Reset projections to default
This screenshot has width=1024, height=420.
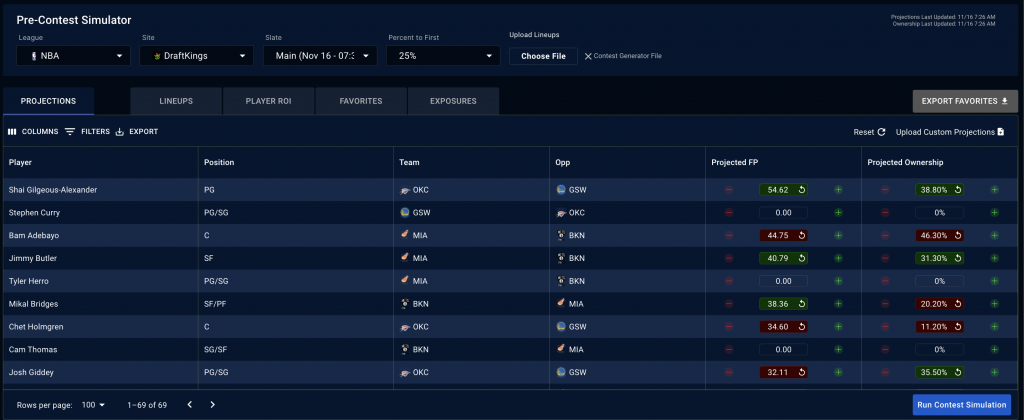point(869,132)
